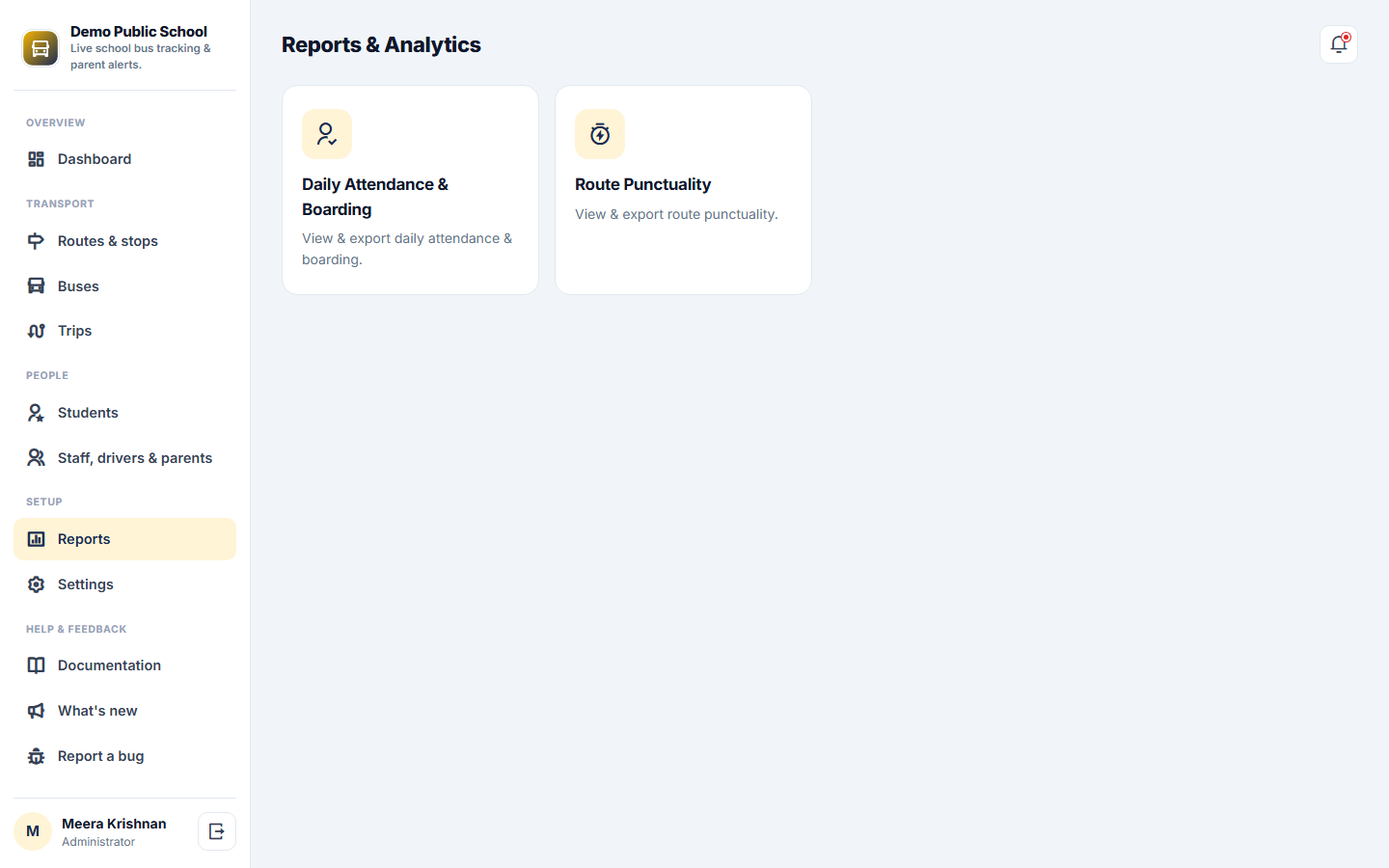The image size is (1389, 868).
Task: Select Reports in the sidebar
Action: pyautogui.click(x=124, y=539)
